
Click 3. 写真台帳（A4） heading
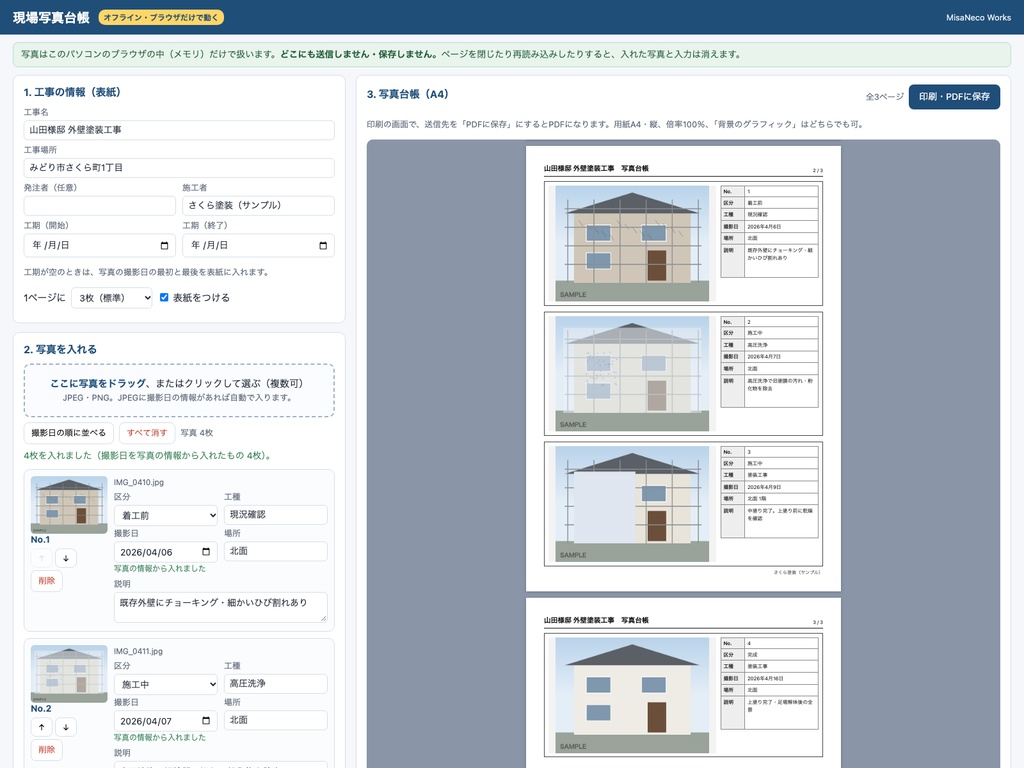tap(408, 94)
